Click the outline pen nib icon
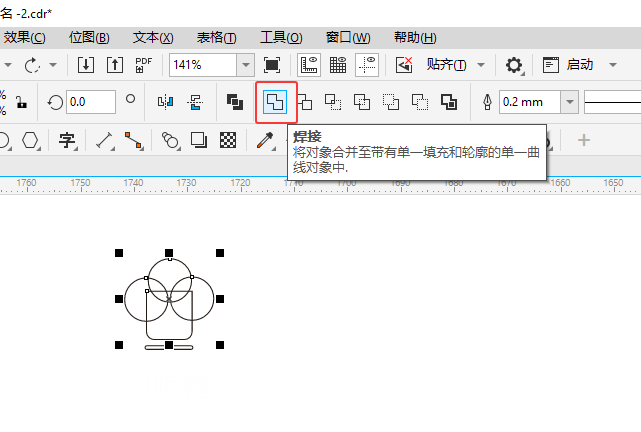Image resolution: width=641 pixels, height=432 pixels. [487, 102]
